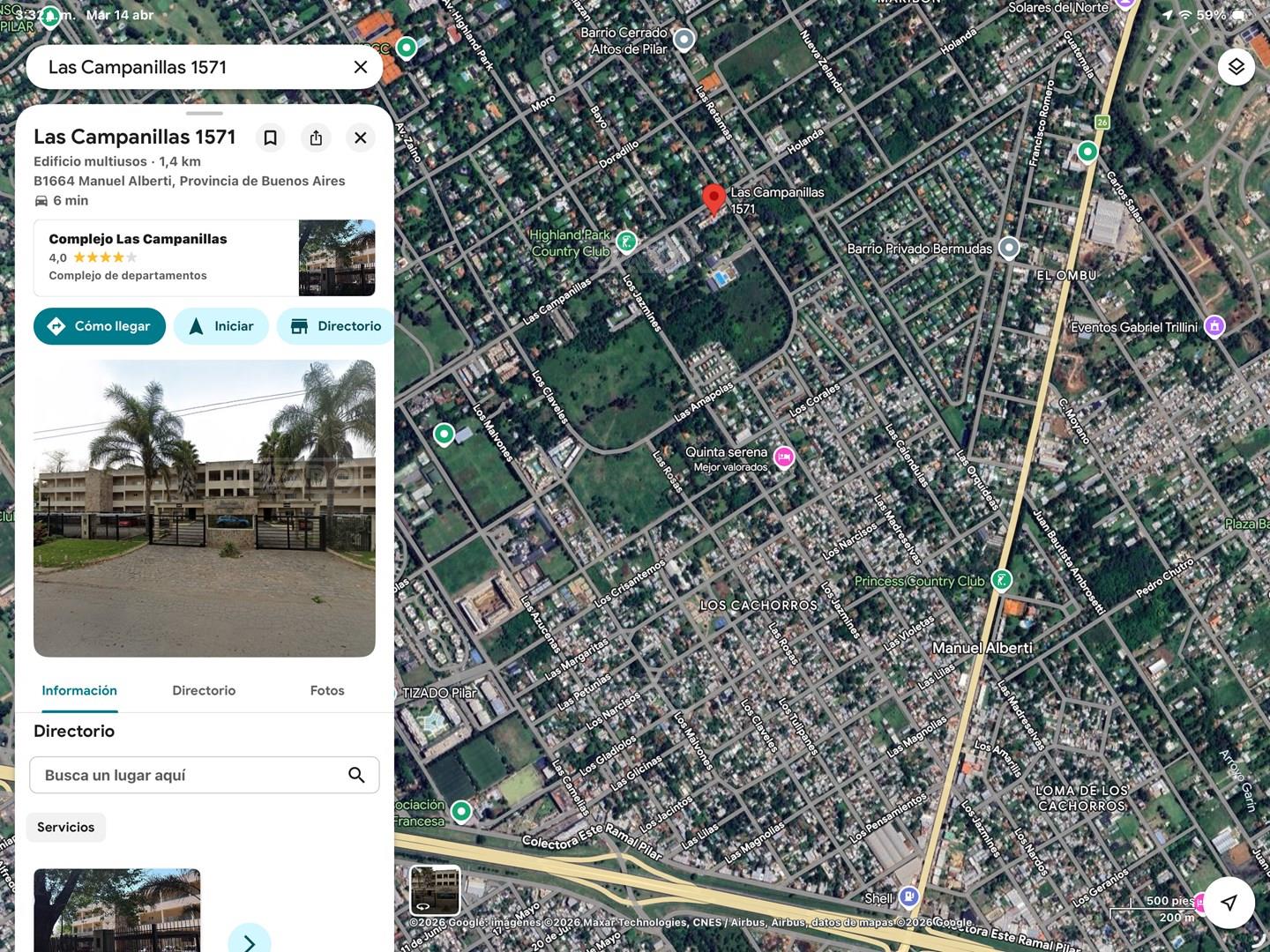Image resolution: width=1270 pixels, height=952 pixels.
Task: Select the Servicios filter chip
Action: 66,827
